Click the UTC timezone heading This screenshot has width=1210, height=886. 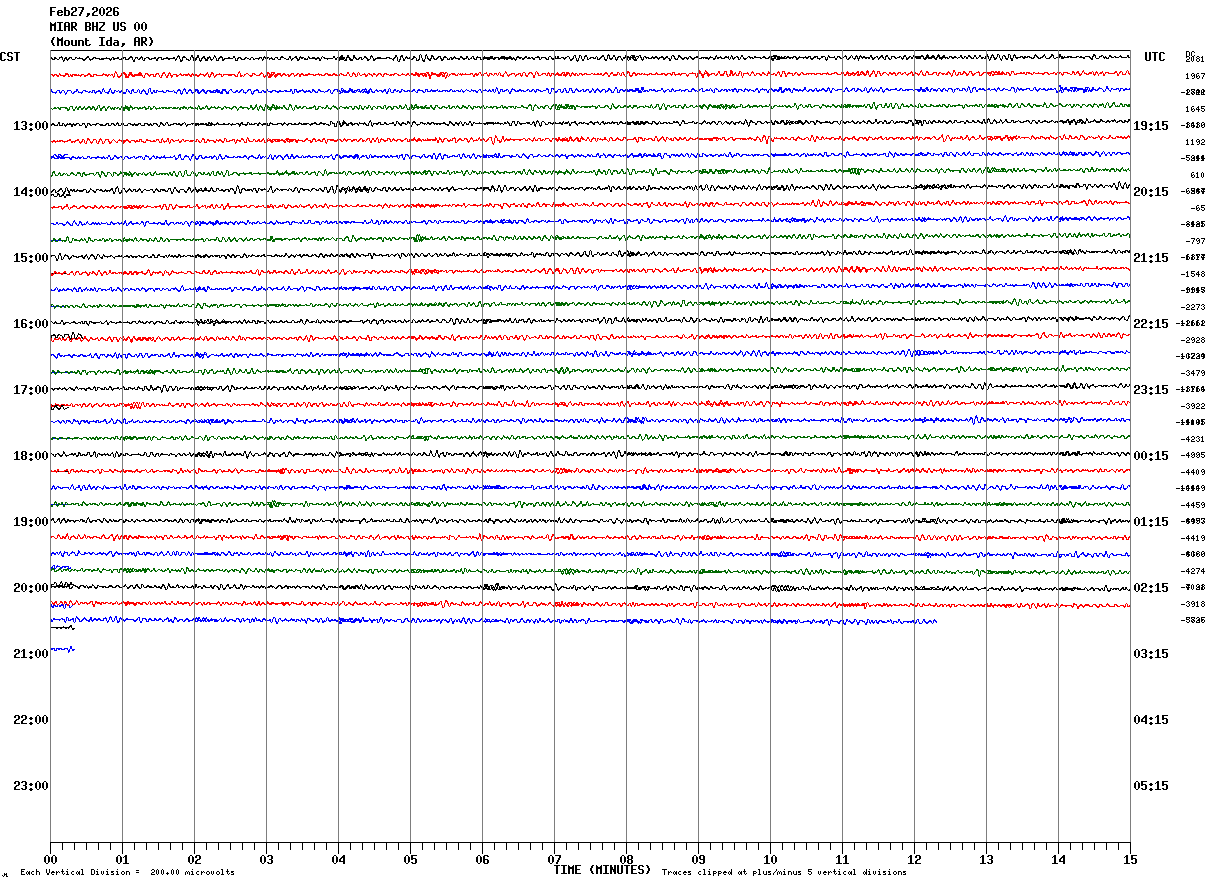(x=1155, y=57)
